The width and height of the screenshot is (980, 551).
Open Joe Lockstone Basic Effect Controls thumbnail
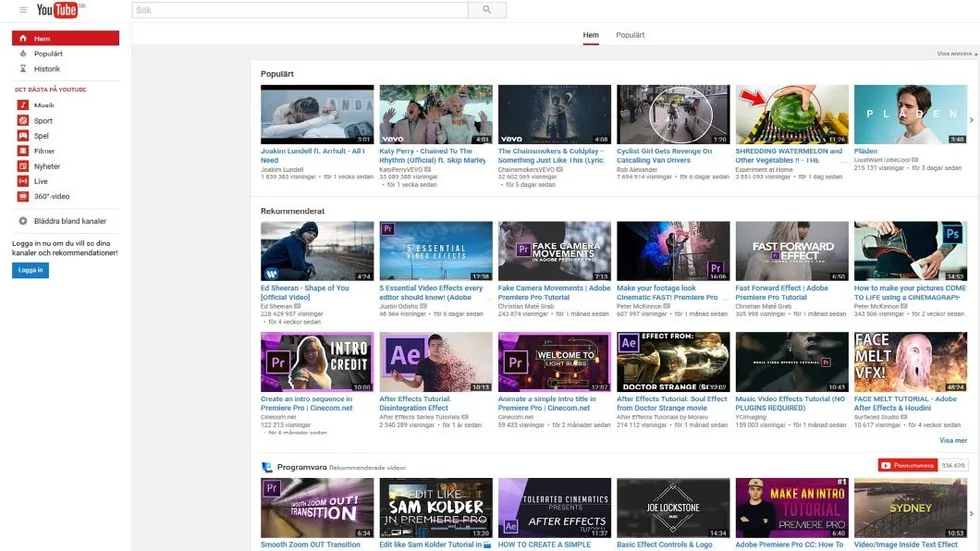coord(673,508)
